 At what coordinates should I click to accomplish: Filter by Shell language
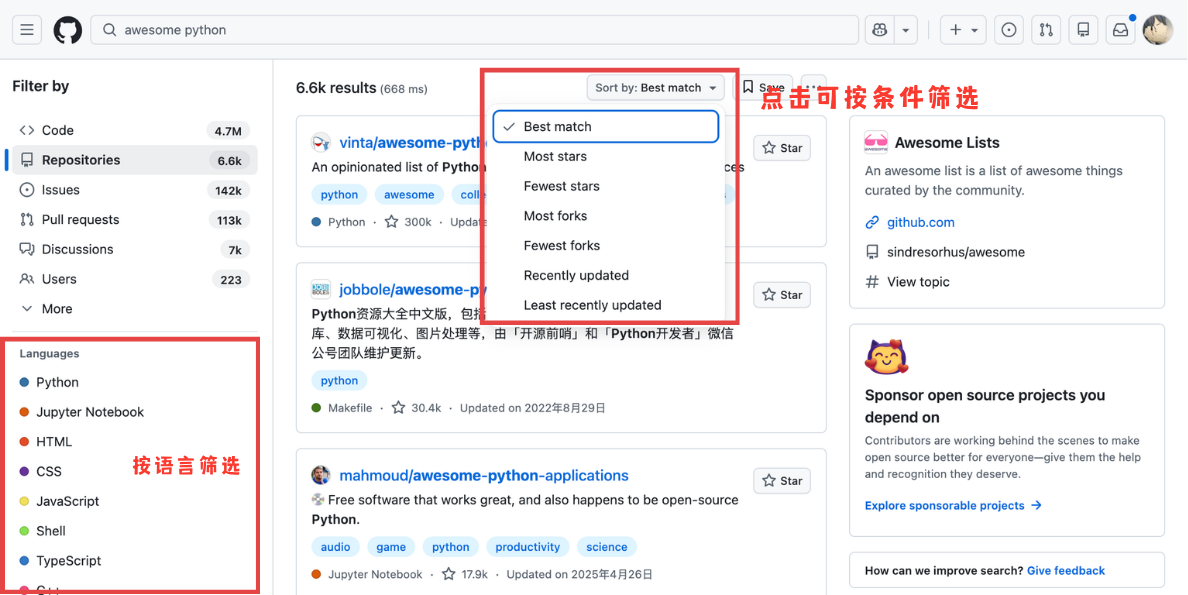42,531
